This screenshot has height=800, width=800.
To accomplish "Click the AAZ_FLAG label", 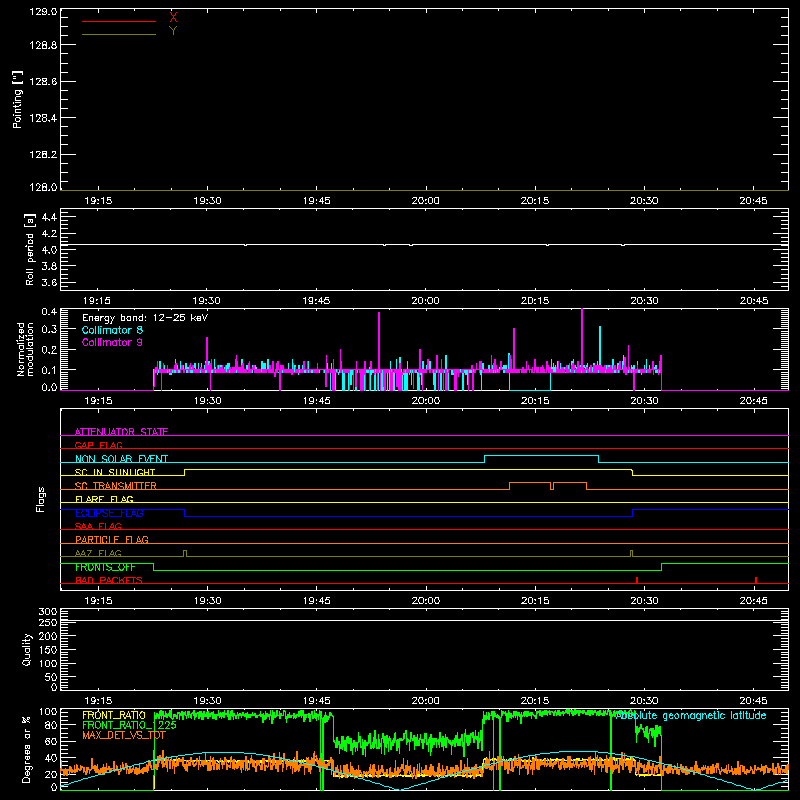I will [98, 553].
